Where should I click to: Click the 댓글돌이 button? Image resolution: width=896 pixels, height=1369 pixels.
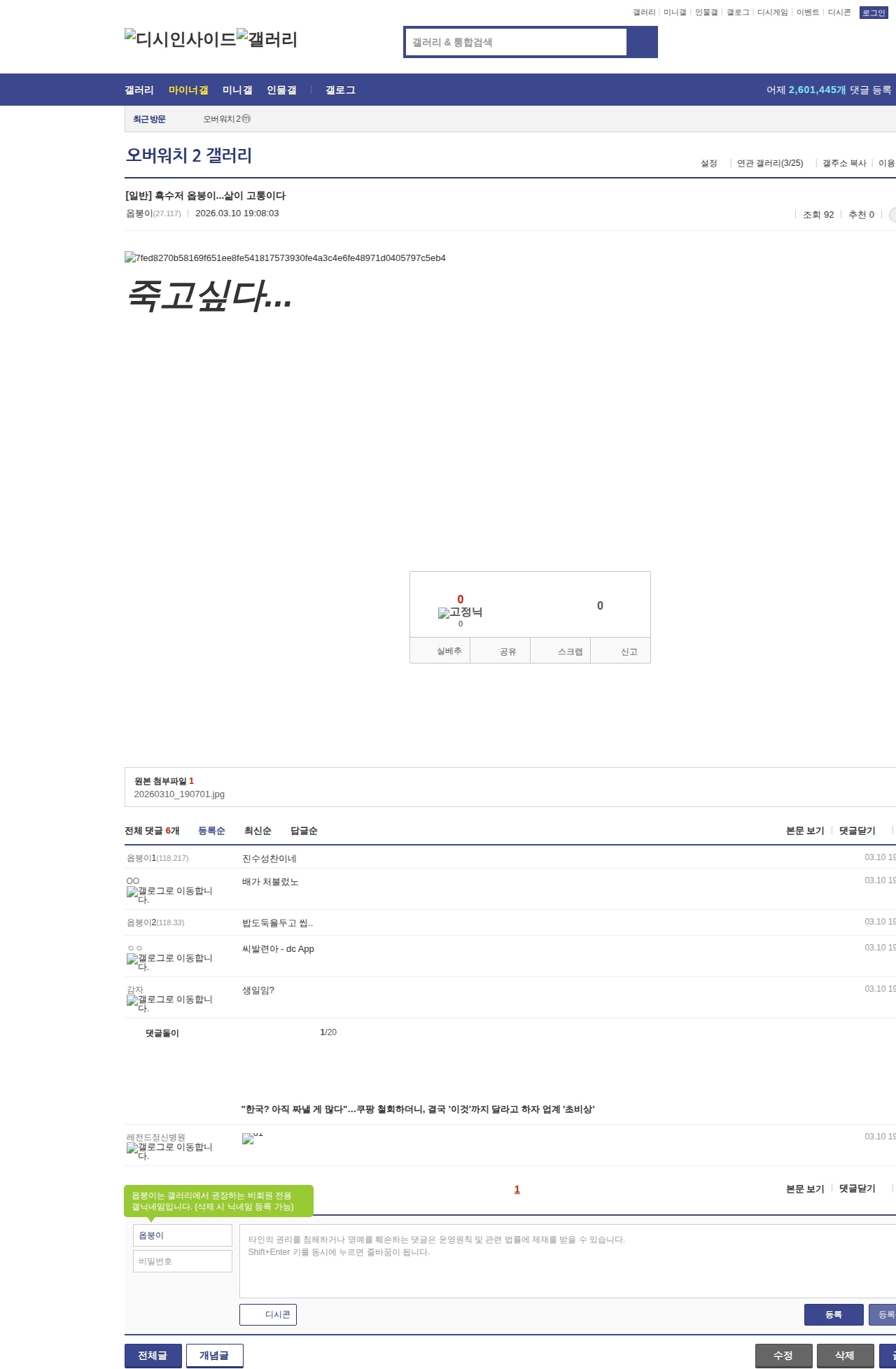point(162,1033)
